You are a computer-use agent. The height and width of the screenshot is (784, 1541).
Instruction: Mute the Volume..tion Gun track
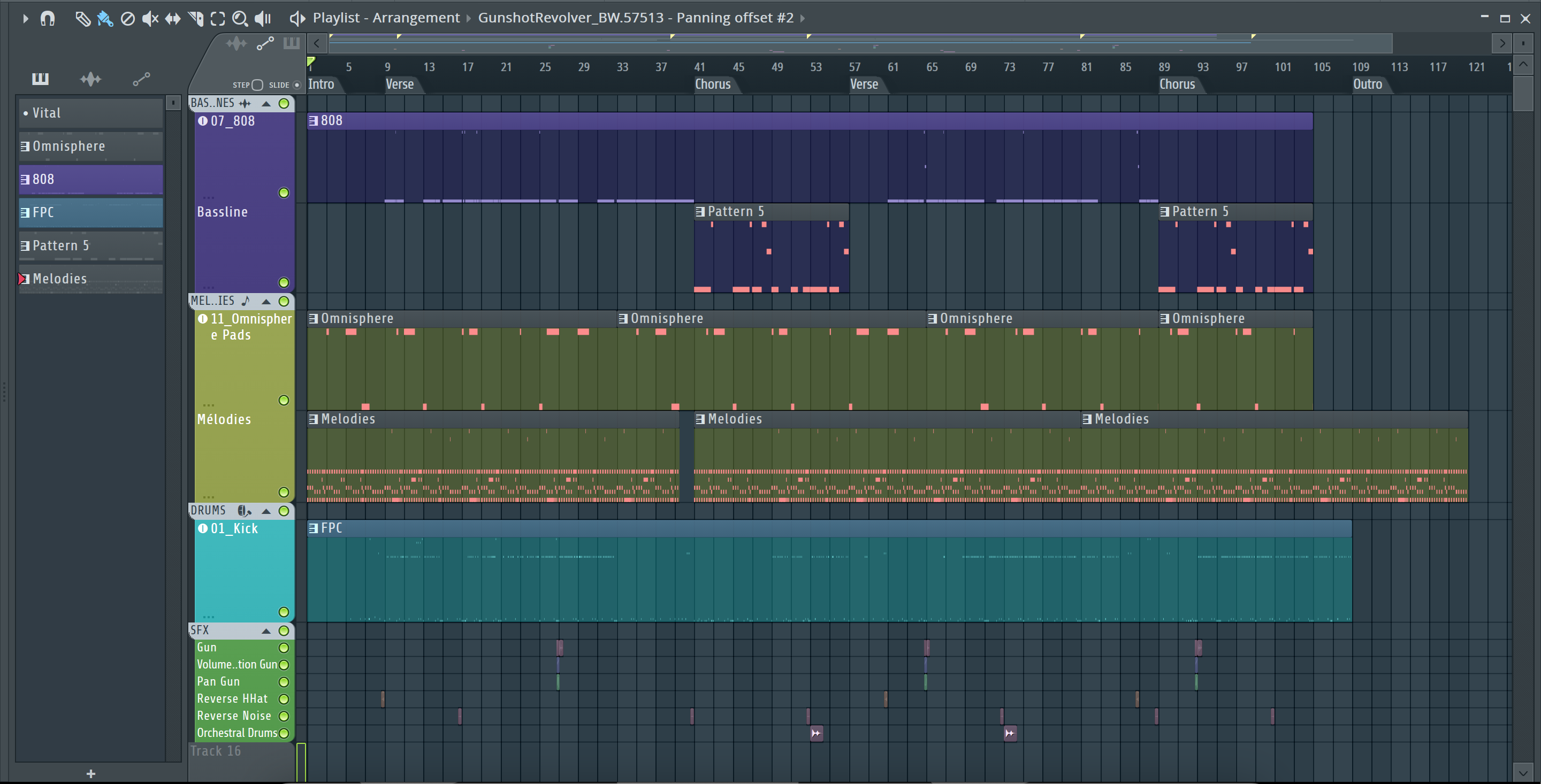[x=284, y=665]
